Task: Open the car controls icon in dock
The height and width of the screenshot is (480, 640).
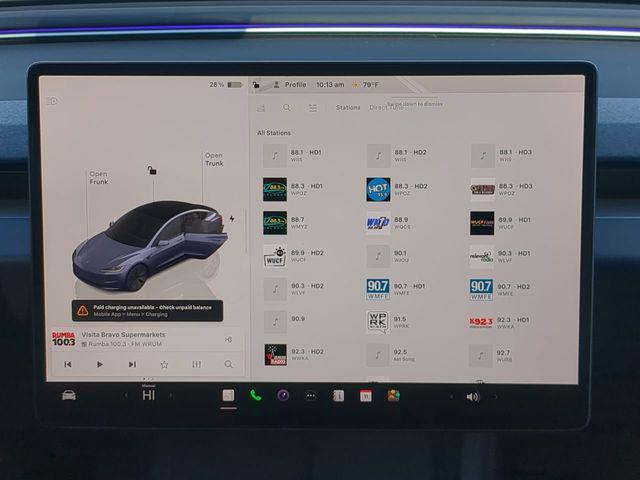Action: click(69, 395)
